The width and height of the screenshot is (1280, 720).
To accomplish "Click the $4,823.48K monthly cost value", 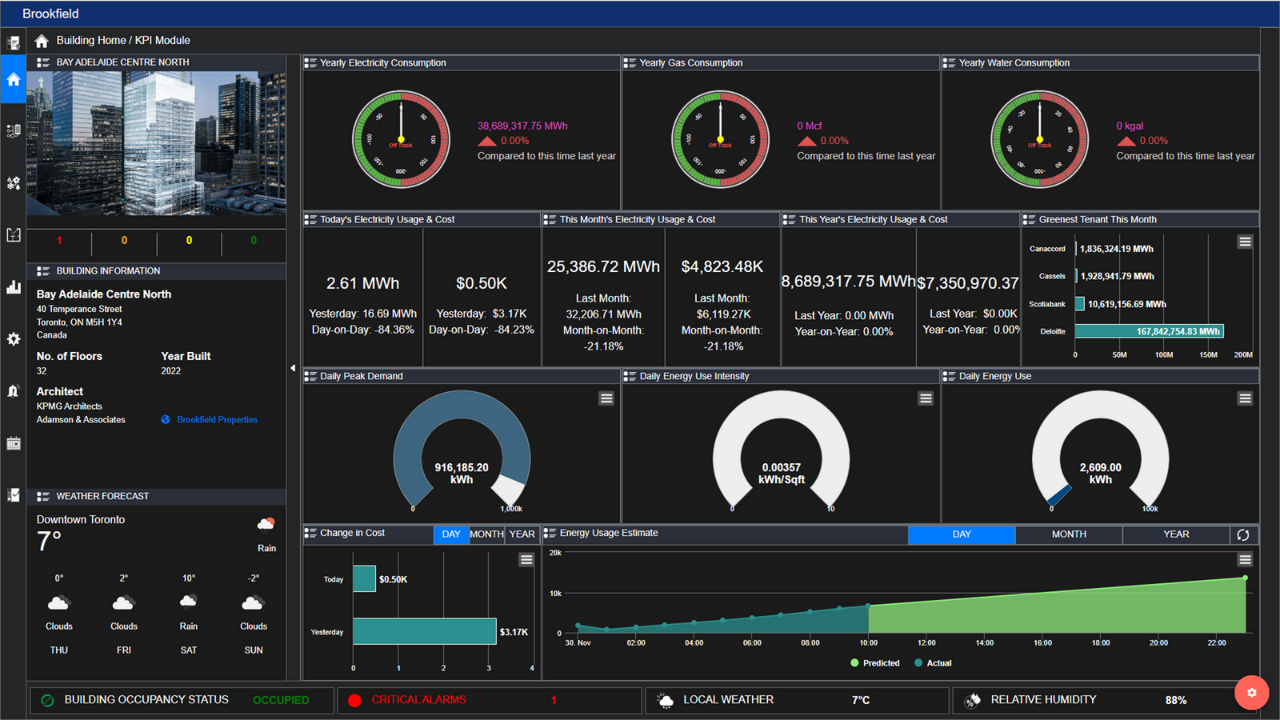I will [722, 267].
